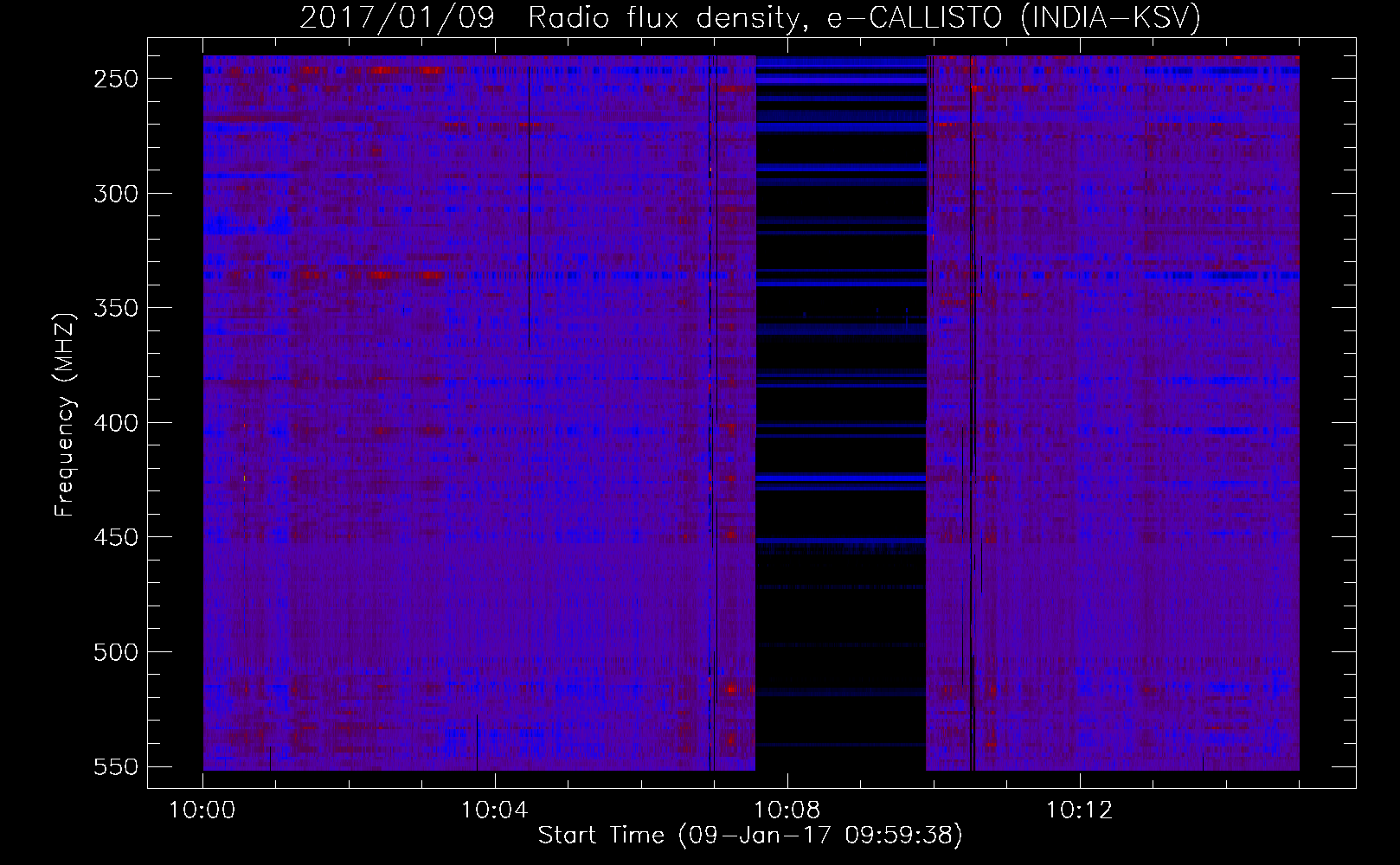Click the 350 frequency tick label
1400x865 pixels.
(116, 308)
